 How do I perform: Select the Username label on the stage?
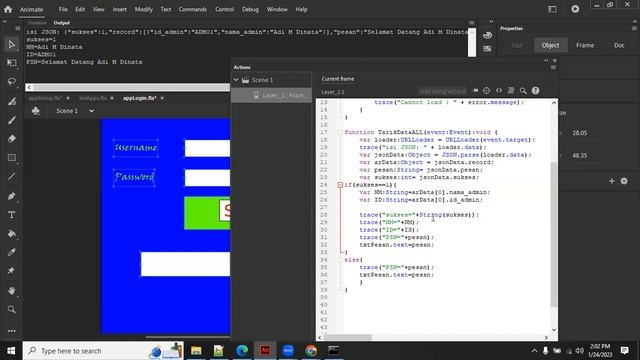pyautogui.click(x=136, y=147)
